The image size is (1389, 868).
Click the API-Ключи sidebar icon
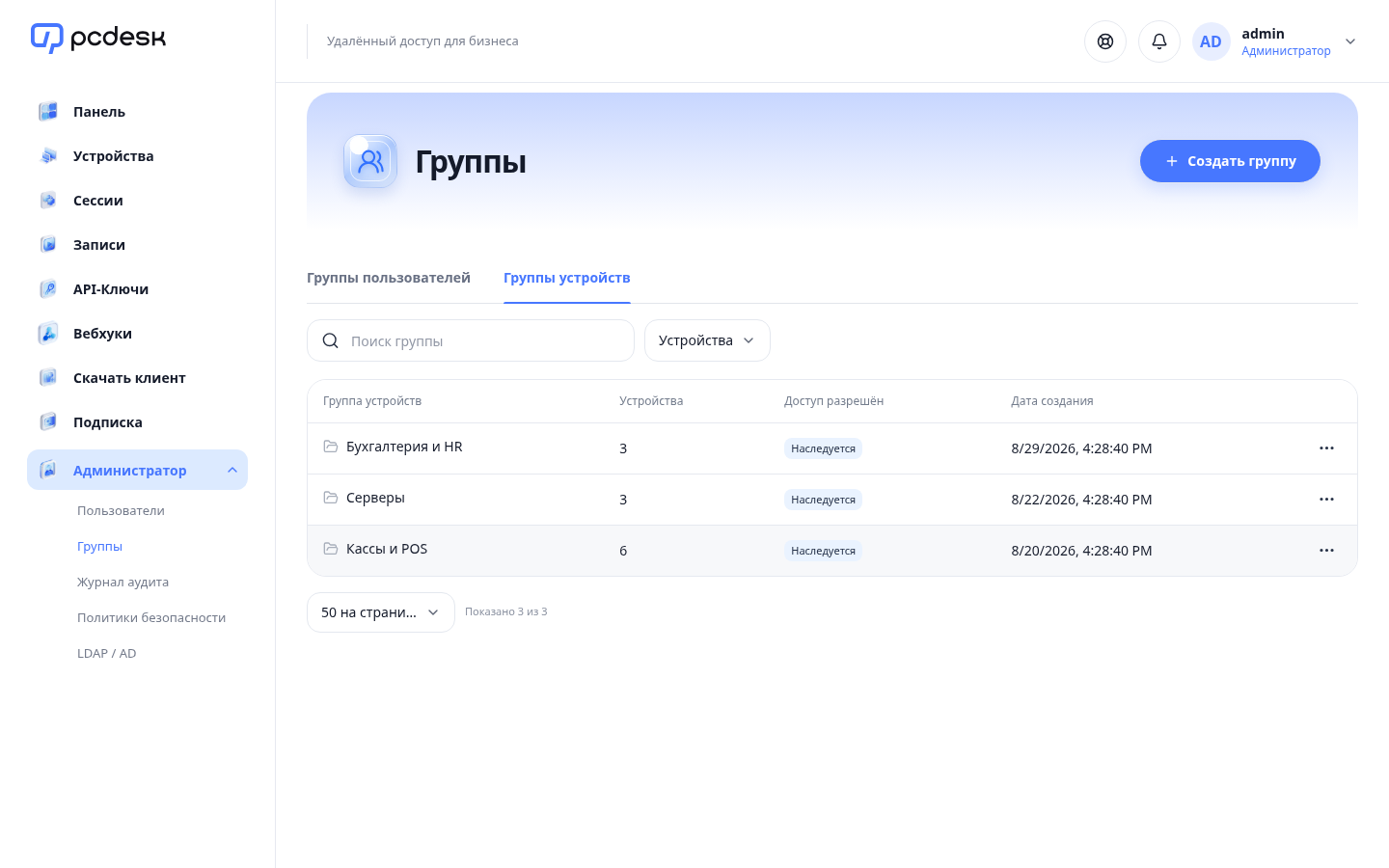pyautogui.click(x=48, y=289)
